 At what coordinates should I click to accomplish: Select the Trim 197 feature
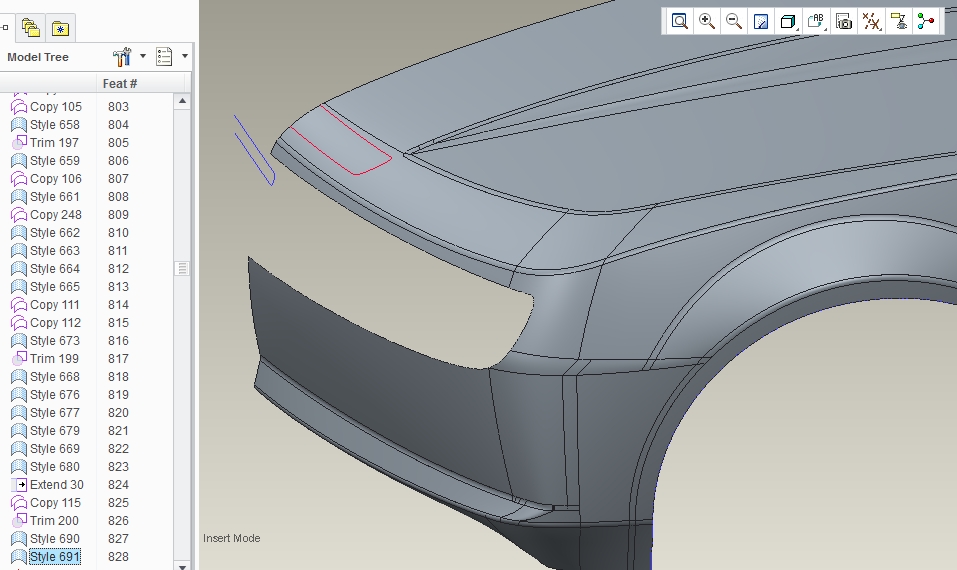[54, 143]
